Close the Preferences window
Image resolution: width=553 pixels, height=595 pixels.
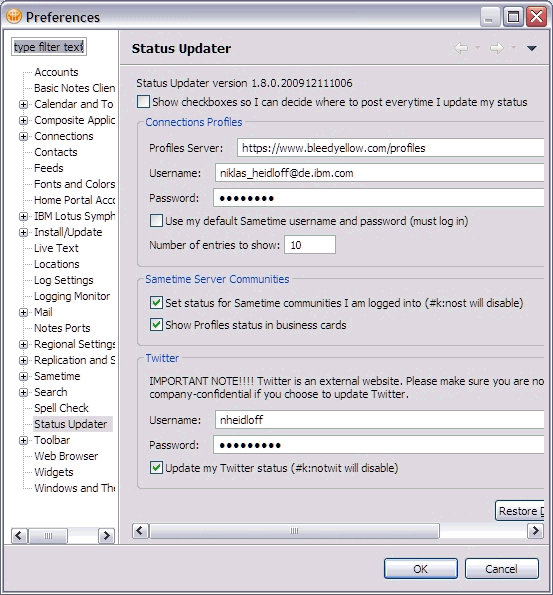(x=536, y=17)
